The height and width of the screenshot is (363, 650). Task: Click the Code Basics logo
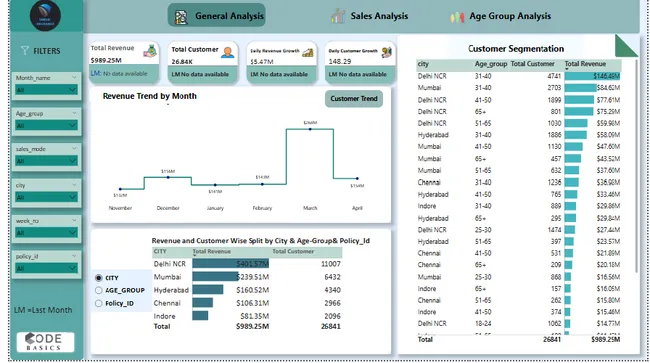coord(46,342)
